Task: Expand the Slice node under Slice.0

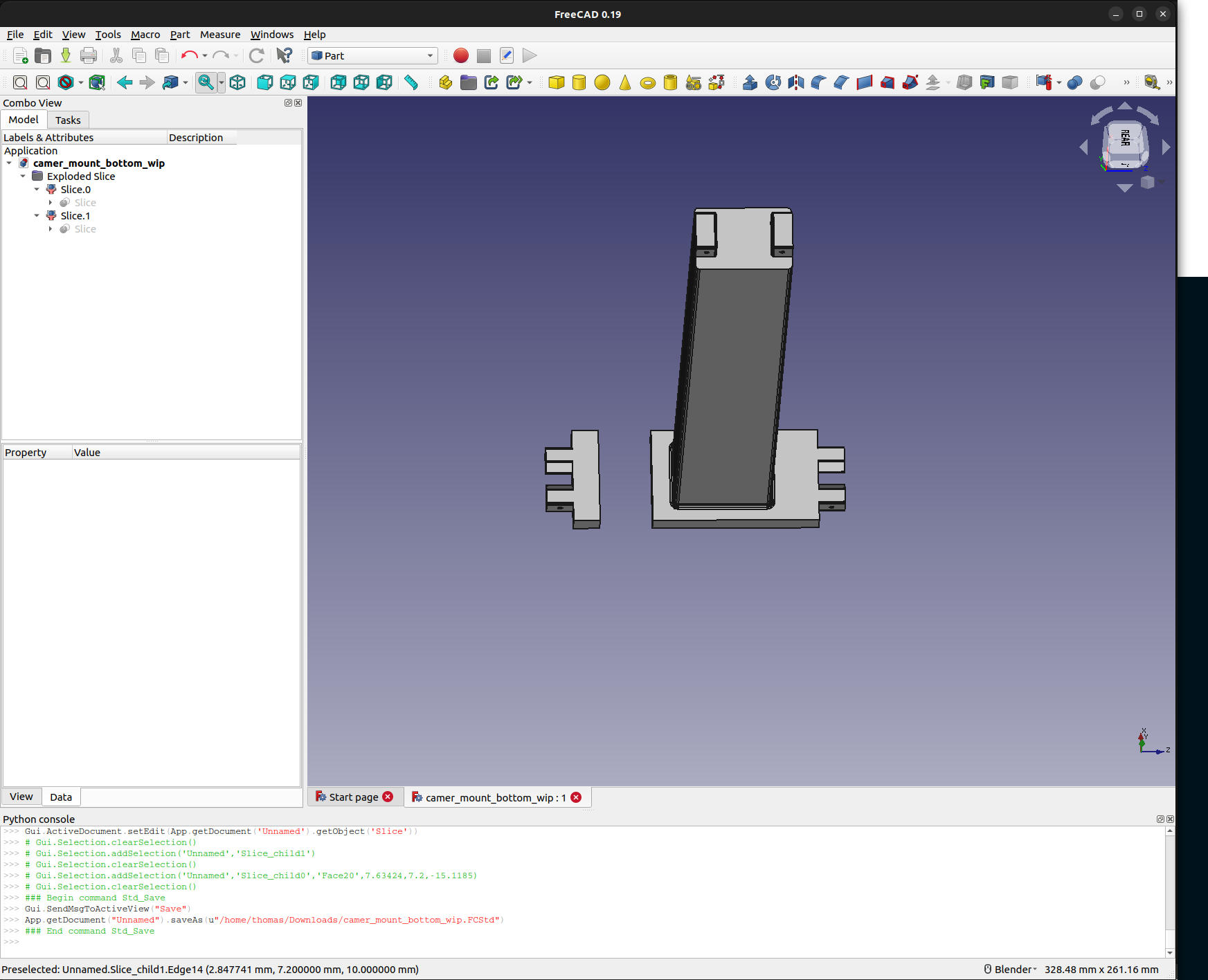Action: pyautogui.click(x=50, y=202)
